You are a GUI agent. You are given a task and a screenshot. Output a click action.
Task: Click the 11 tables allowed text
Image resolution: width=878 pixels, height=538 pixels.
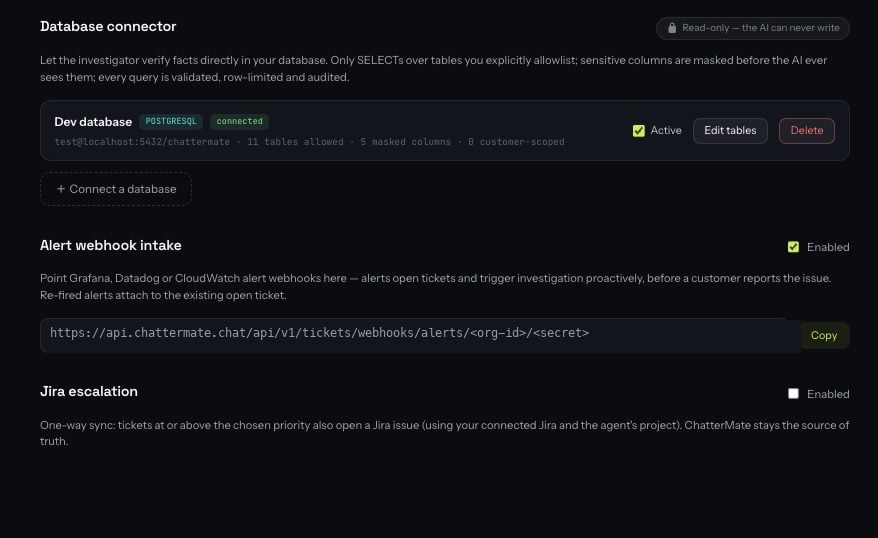click(x=295, y=142)
